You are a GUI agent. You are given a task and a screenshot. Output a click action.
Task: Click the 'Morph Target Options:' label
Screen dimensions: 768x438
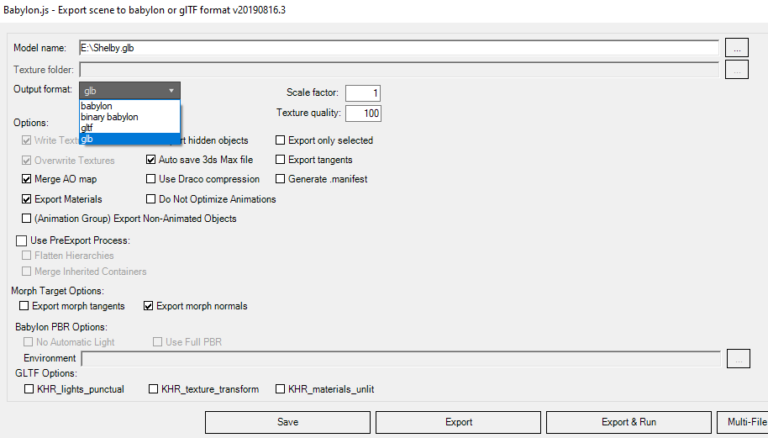point(58,291)
